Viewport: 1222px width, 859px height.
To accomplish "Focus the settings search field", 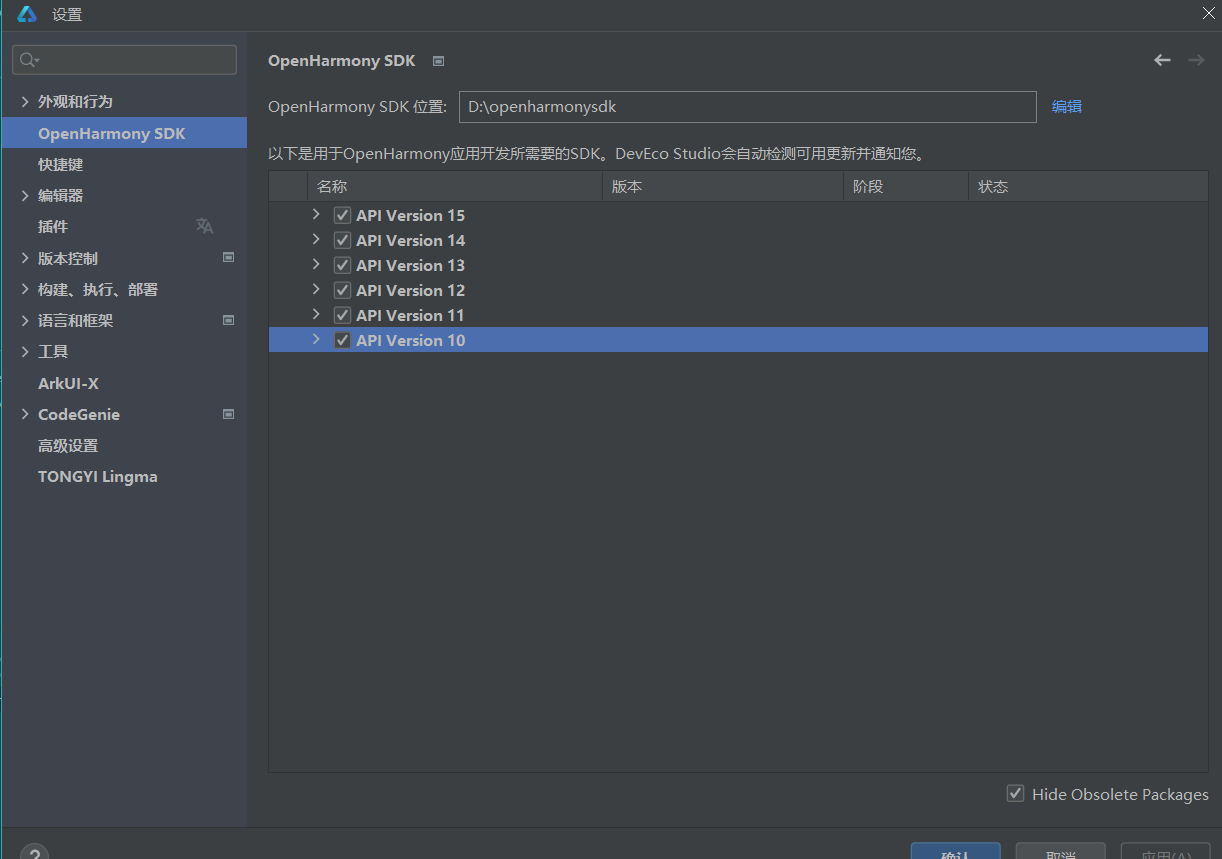I will (125, 60).
